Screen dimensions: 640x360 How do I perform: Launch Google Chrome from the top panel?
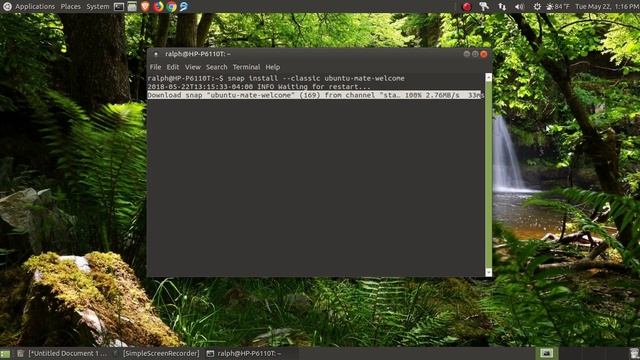click(171, 7)
